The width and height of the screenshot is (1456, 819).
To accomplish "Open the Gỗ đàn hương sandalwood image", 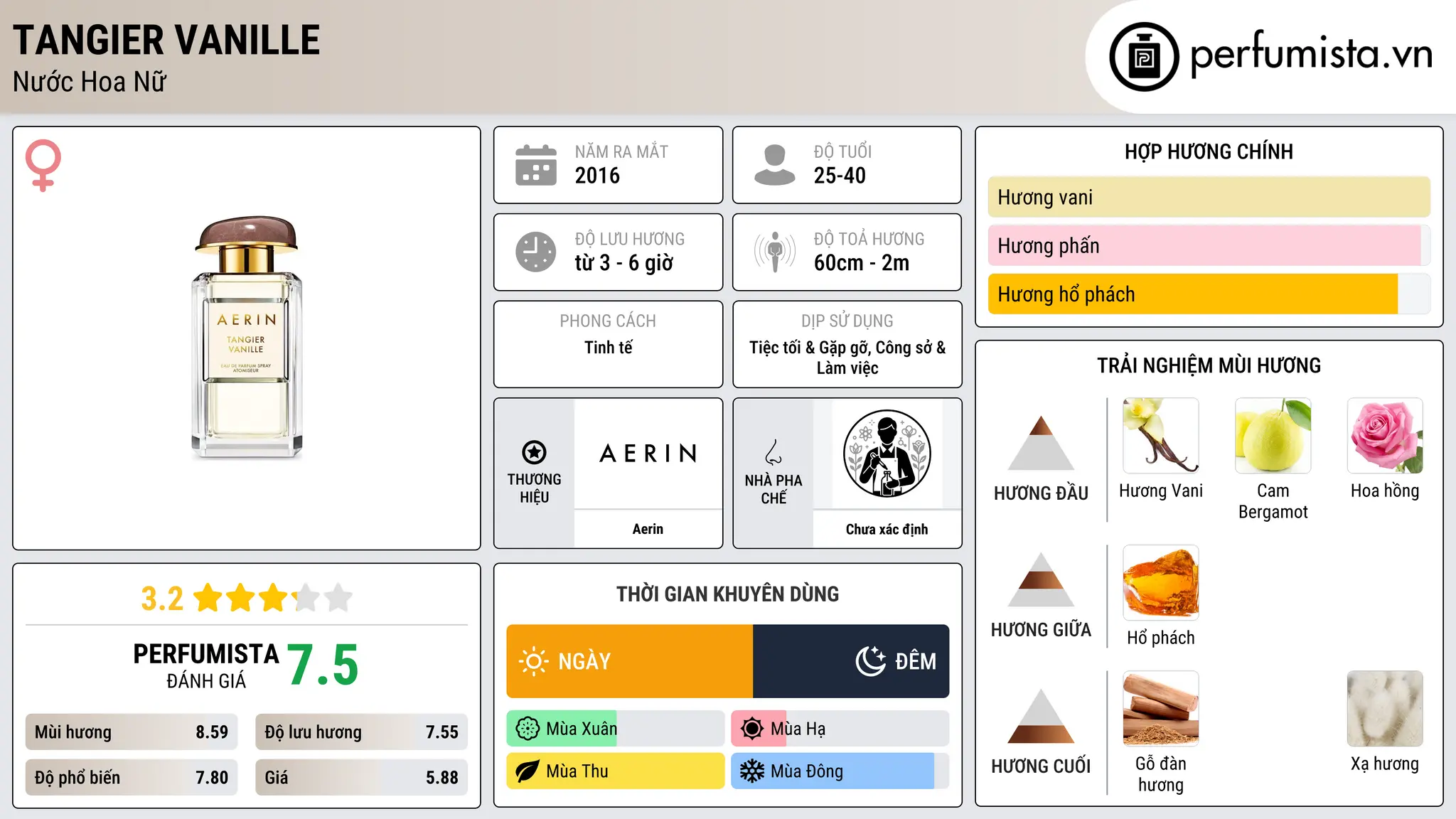I will pyautogui.click(x=1161, y=709).
